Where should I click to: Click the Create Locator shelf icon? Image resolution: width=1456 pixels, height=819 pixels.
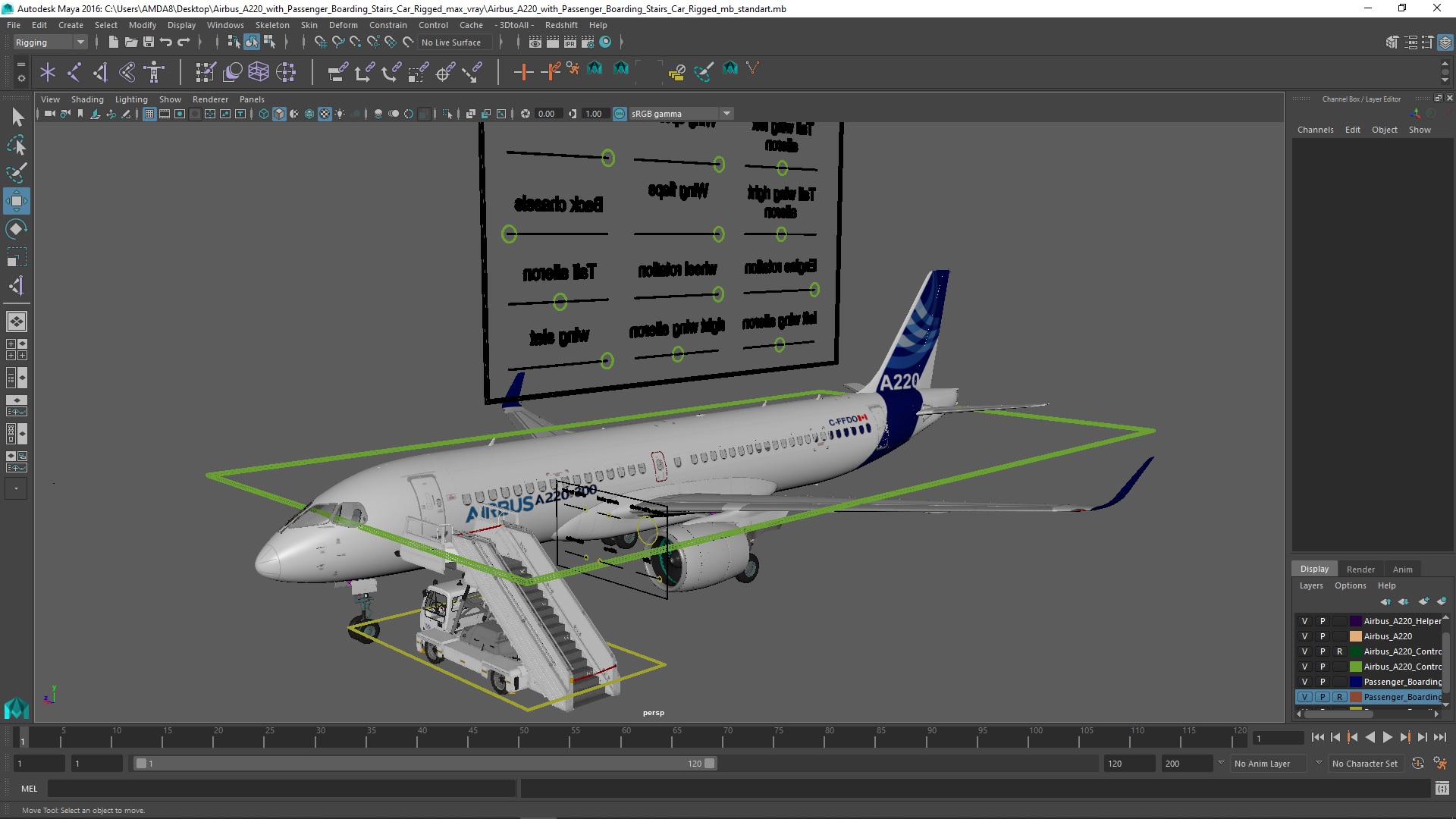48,72
